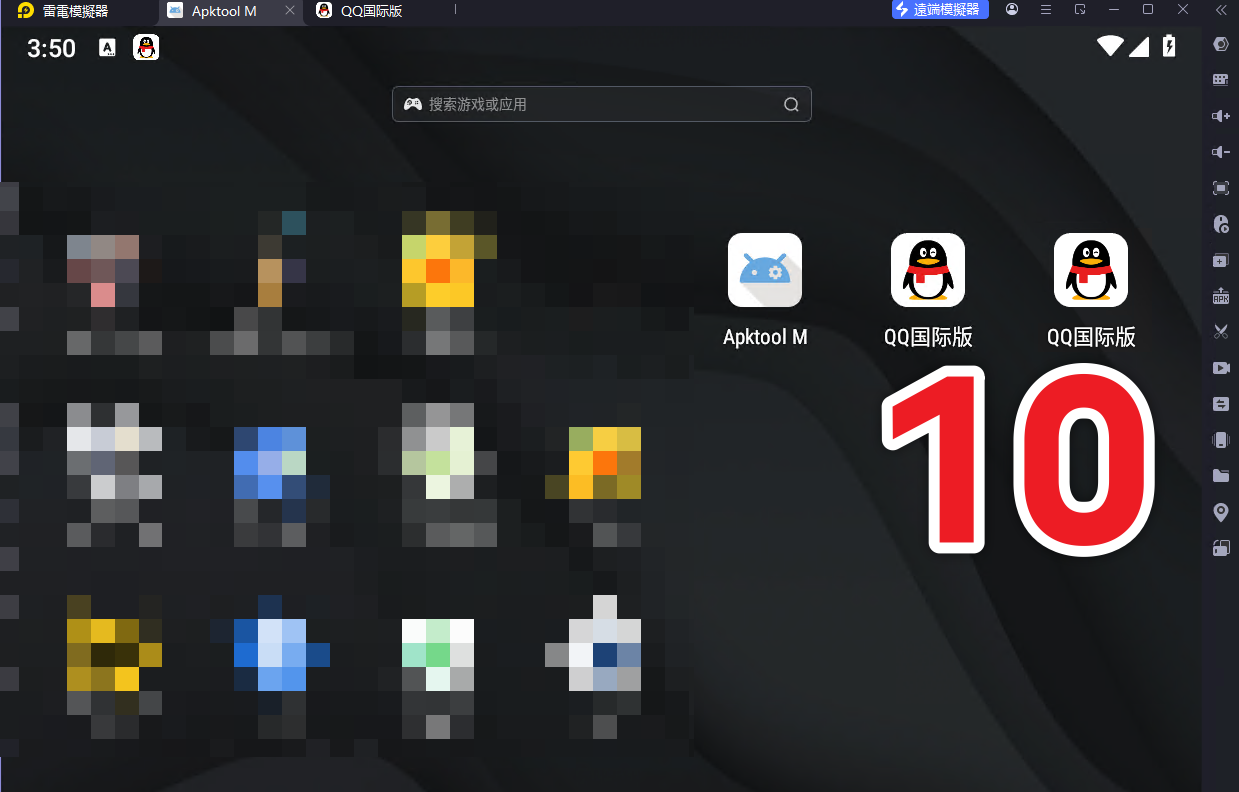The height and width of the screenshot is (792, 1239).
Task: Start the video recorder from the sidebar
Action: click(1220, 368)
